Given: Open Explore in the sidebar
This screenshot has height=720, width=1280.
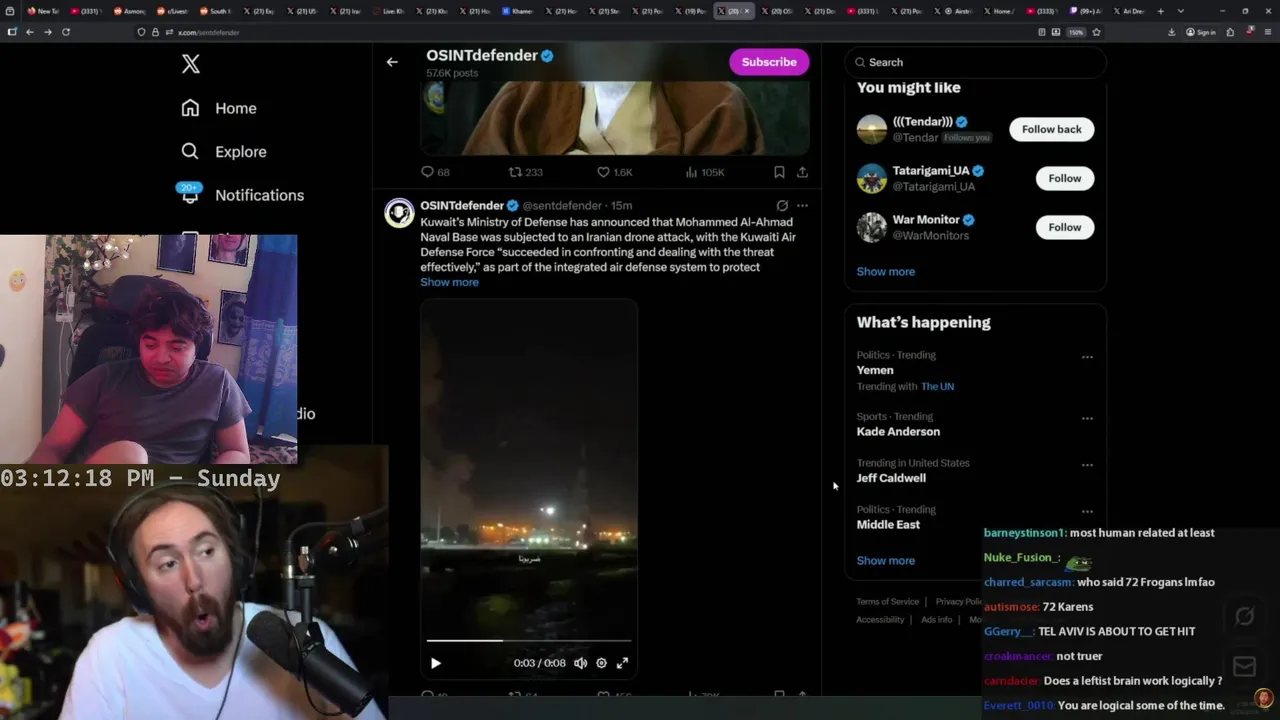Looking at the screenshot, I should pyautogui.click(x=224, y=152).
